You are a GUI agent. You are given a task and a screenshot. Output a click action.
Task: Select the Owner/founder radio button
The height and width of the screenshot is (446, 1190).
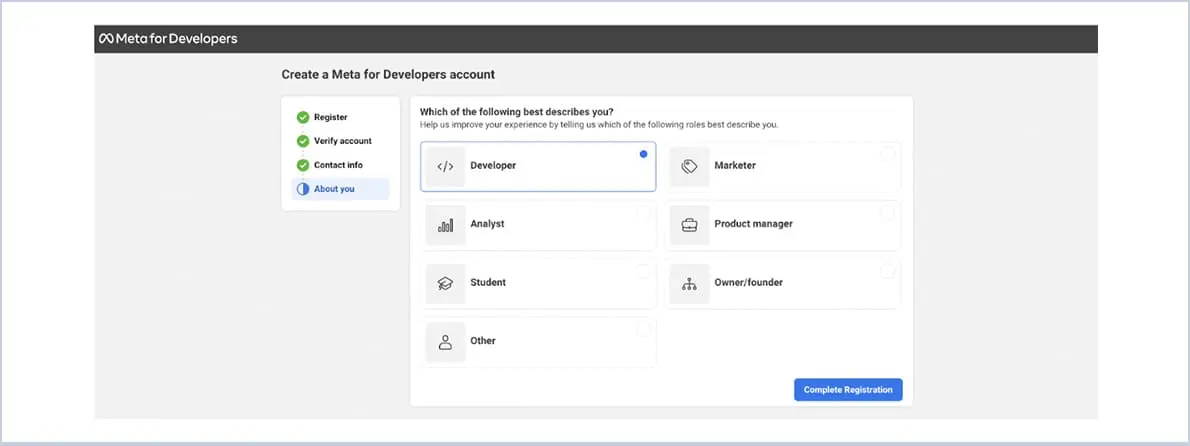coord(887,271)
